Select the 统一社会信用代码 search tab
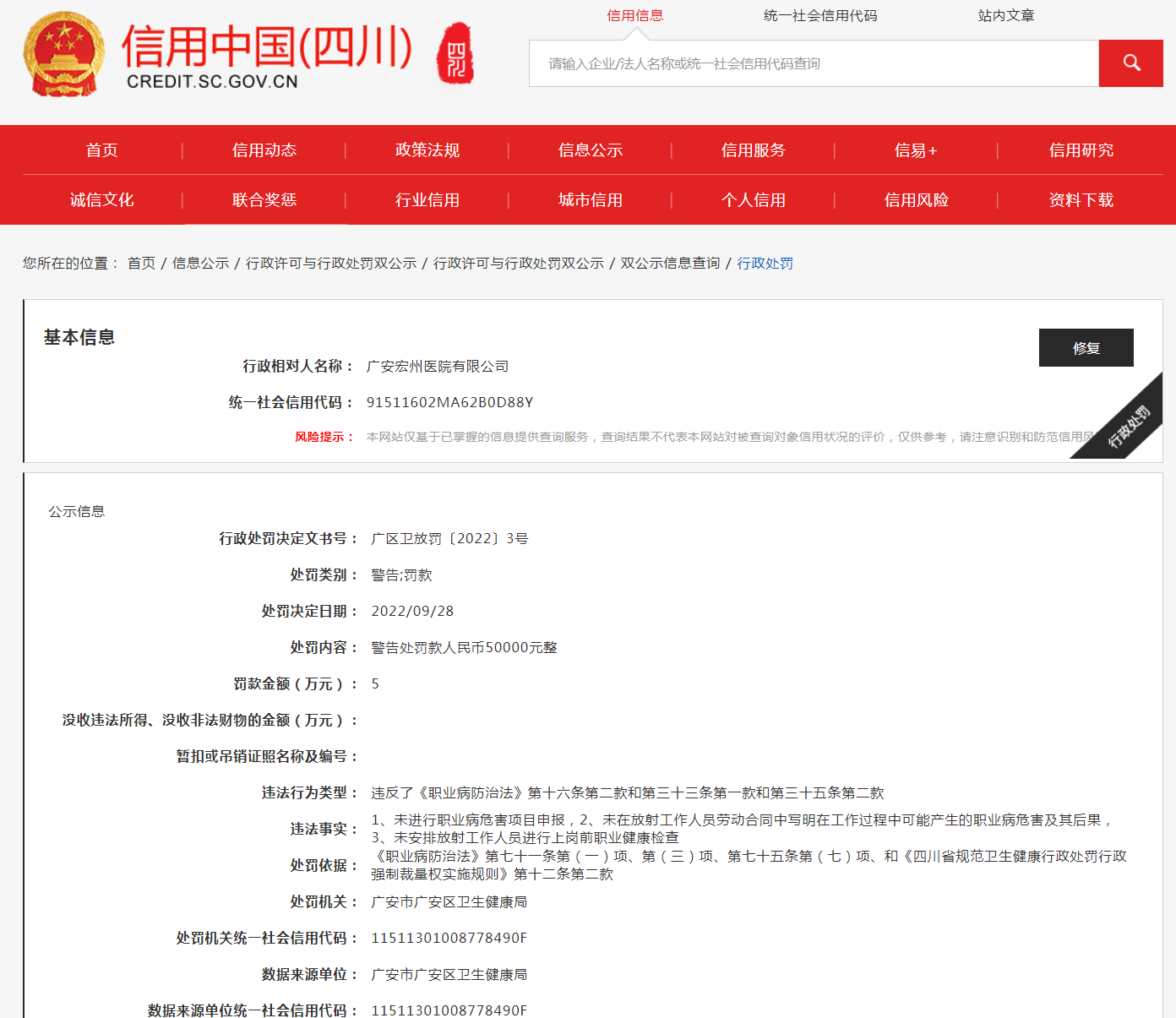1176x1018 pixels. tap(820, 15)
